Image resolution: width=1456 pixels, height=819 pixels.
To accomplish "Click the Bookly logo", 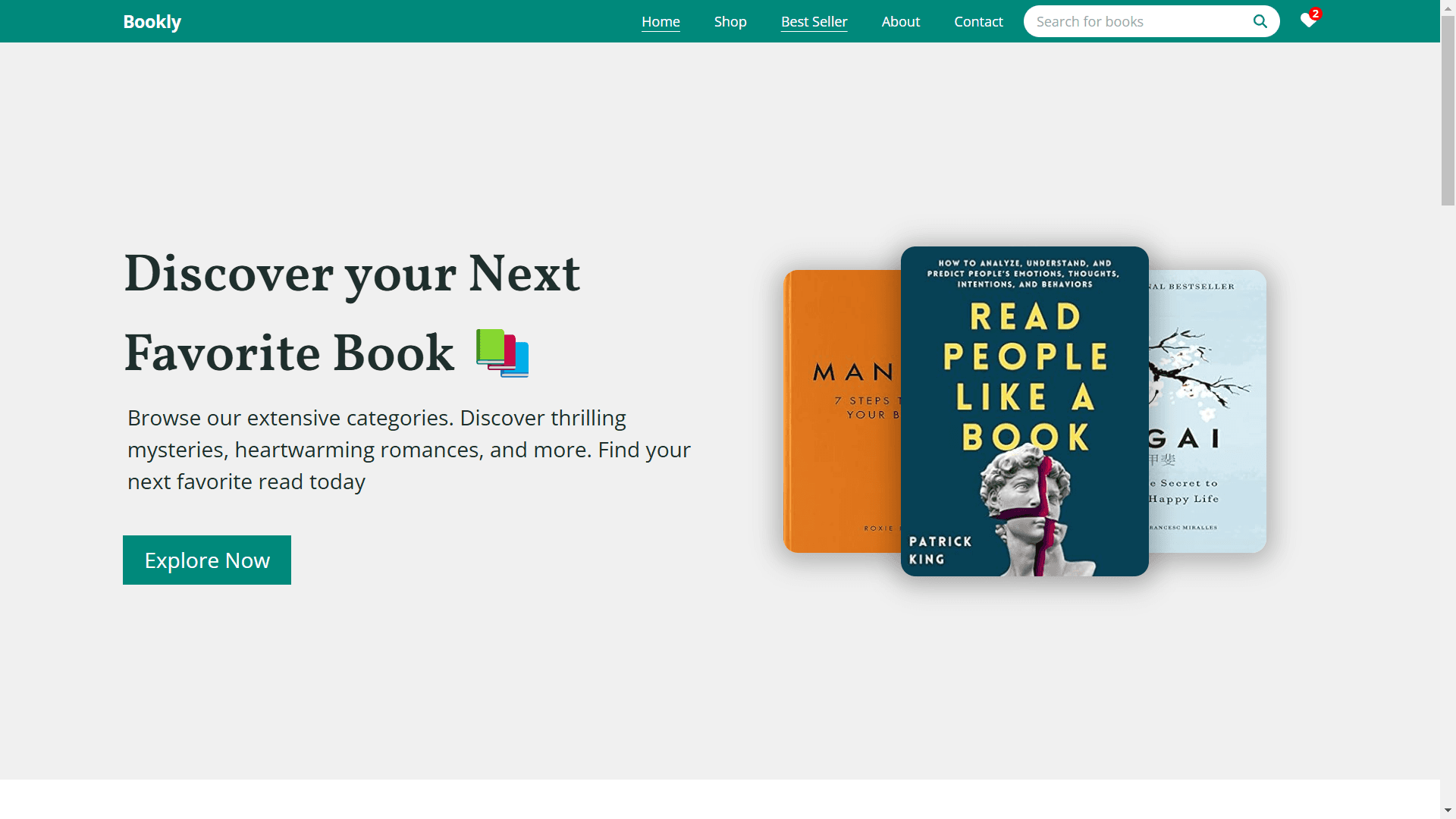I will point(152,21).
